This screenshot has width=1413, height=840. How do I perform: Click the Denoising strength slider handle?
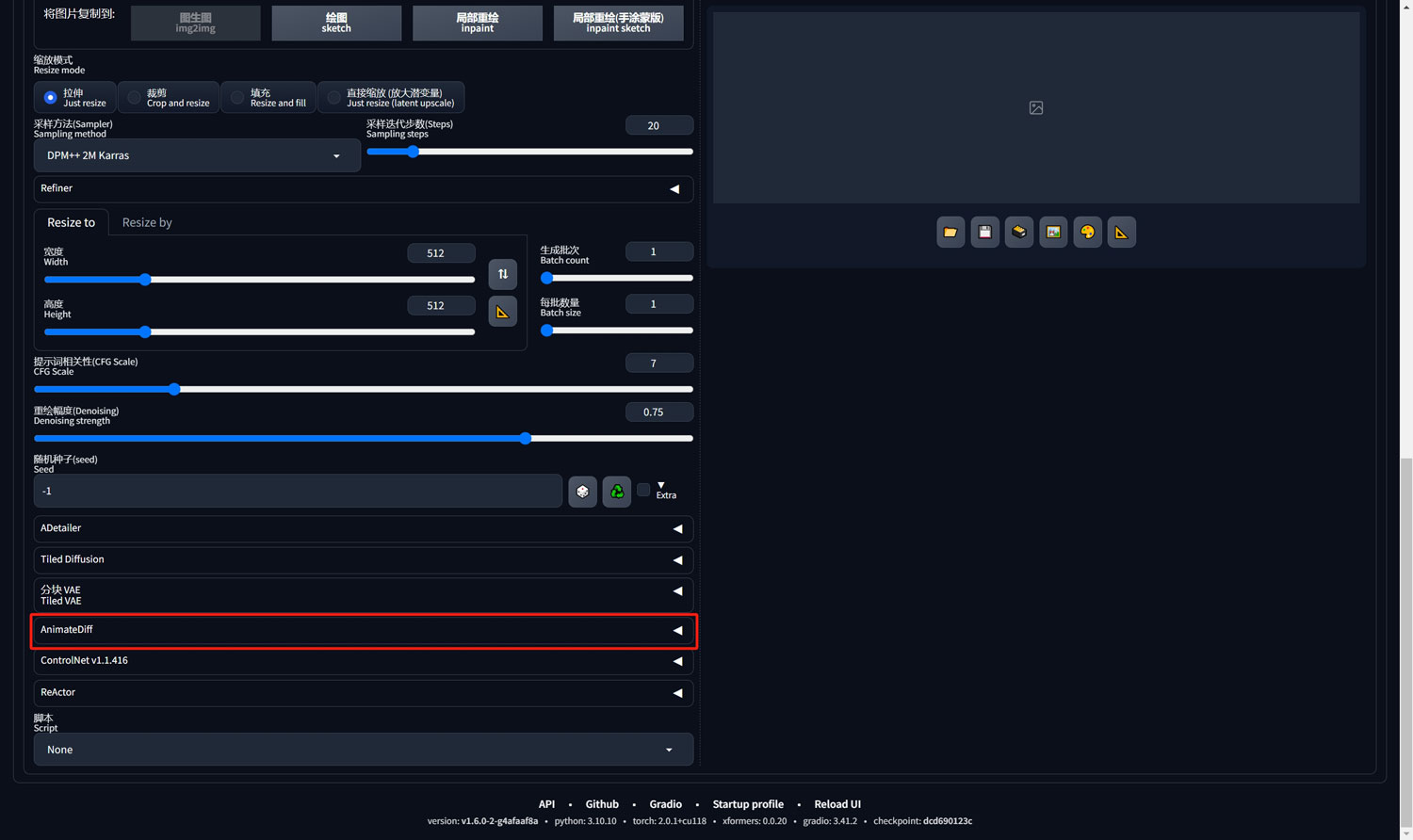pyautogui.click(x=526, y=439)
